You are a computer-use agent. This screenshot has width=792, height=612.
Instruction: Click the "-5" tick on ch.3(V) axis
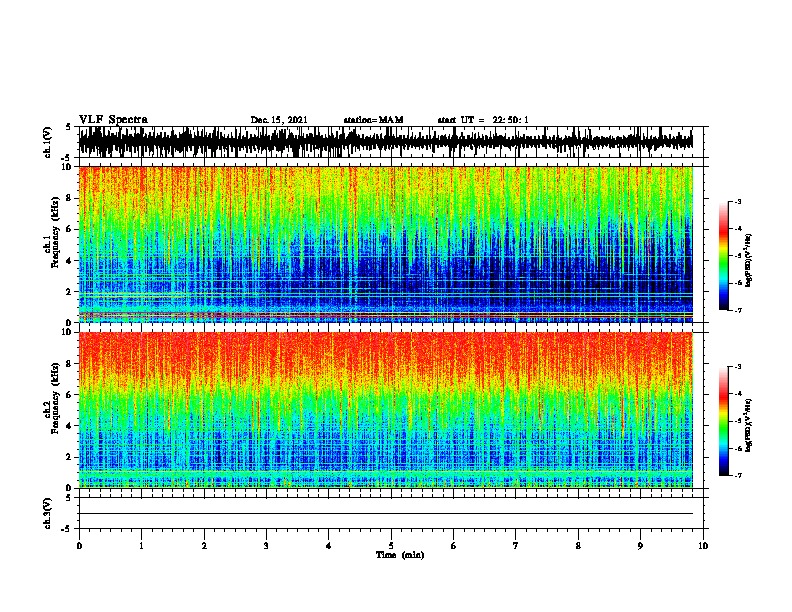coord(67,529)
